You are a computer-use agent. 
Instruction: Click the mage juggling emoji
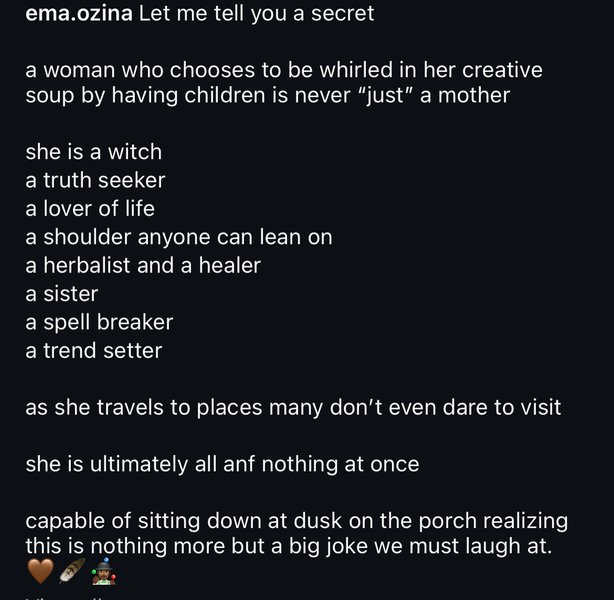103,571
